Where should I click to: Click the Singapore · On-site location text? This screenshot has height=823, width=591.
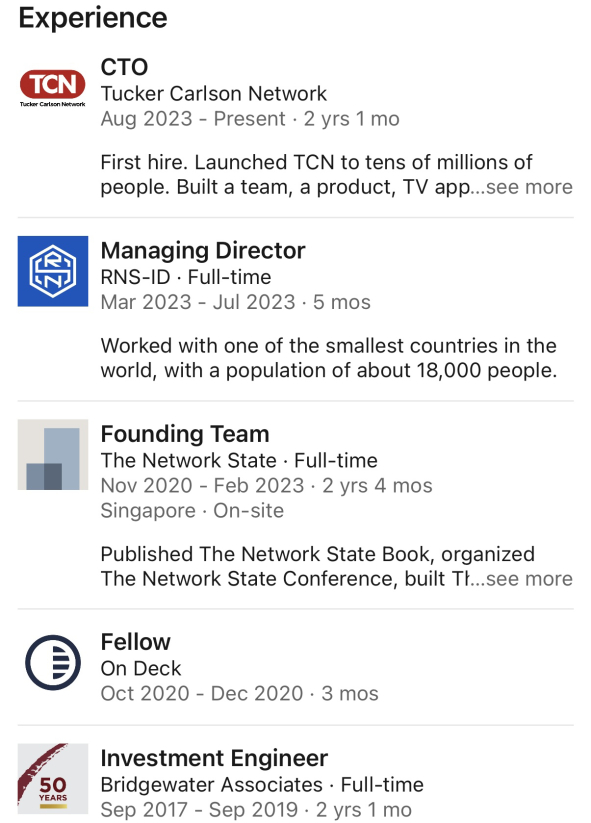pos(192,511)
